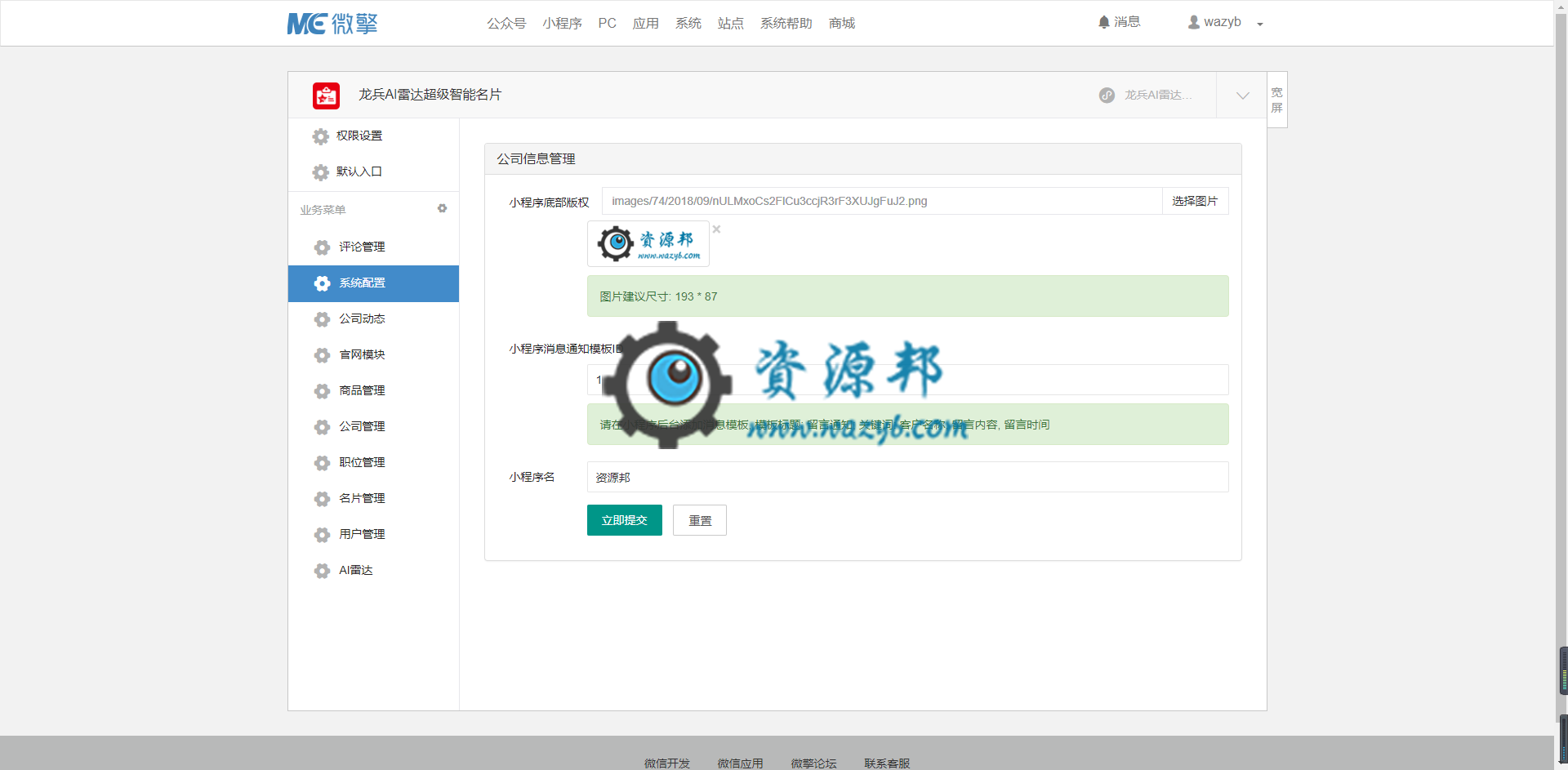Click the 公司动态 gear icon
1568x770 pixels.
323,319
